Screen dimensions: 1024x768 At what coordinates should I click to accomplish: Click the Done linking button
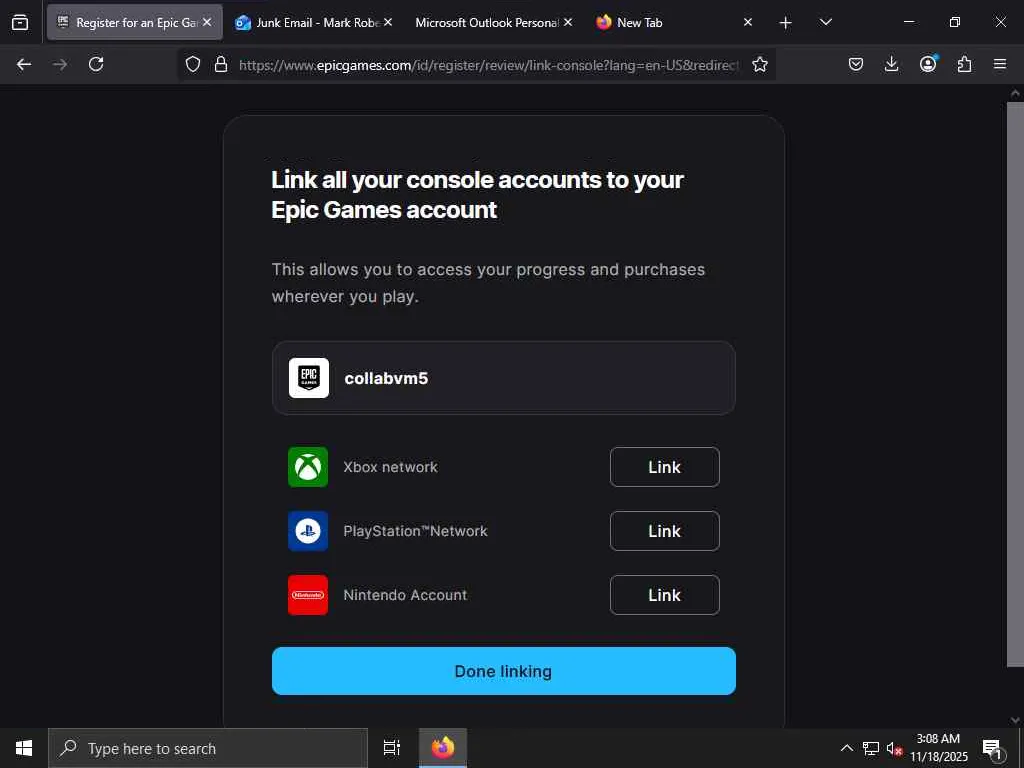504,671
